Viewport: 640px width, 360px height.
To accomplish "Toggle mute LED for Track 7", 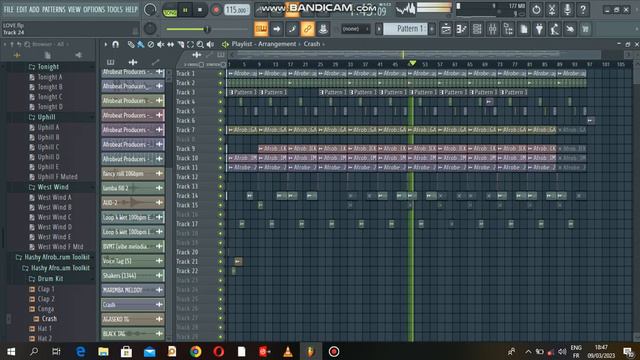I will click(x=221, y=130).
